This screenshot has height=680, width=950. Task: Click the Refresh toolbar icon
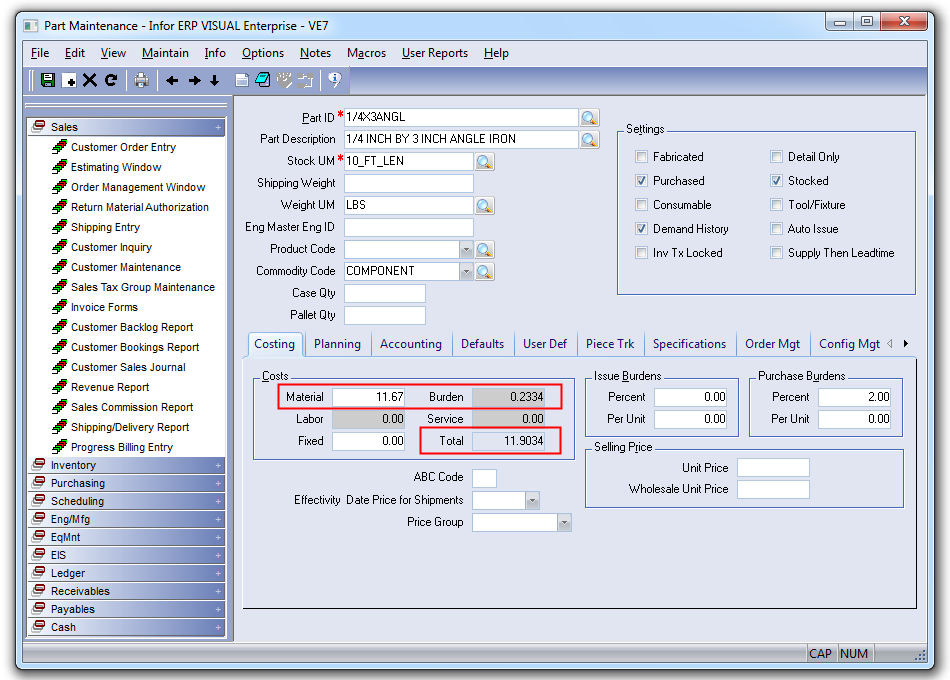pos(110,80)
